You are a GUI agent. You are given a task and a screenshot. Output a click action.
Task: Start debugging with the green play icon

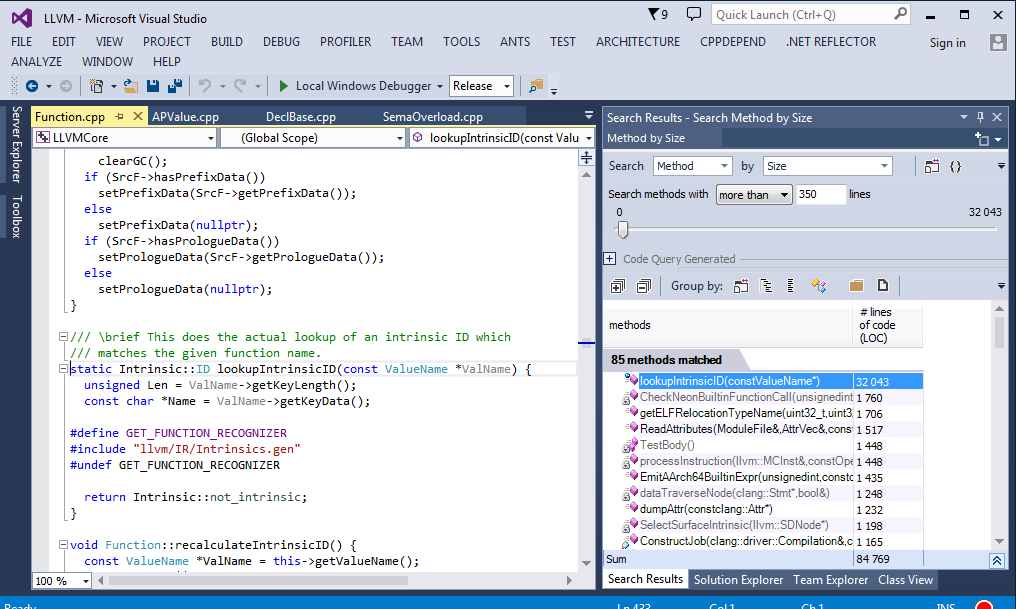click(x=283, y=86)
